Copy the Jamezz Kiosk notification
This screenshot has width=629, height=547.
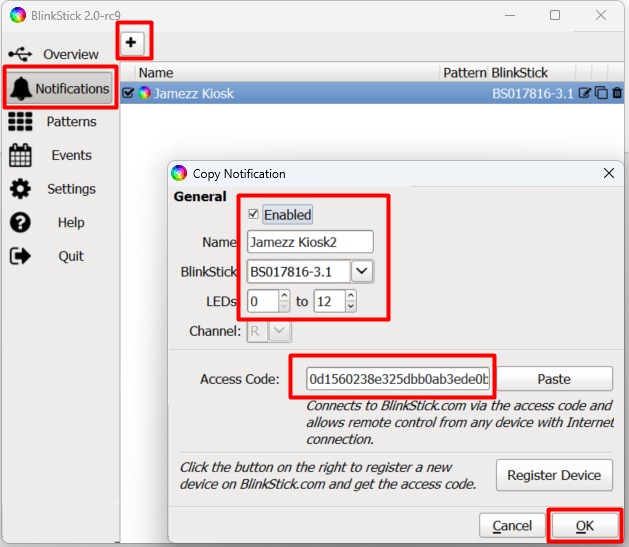click(601, 93)
